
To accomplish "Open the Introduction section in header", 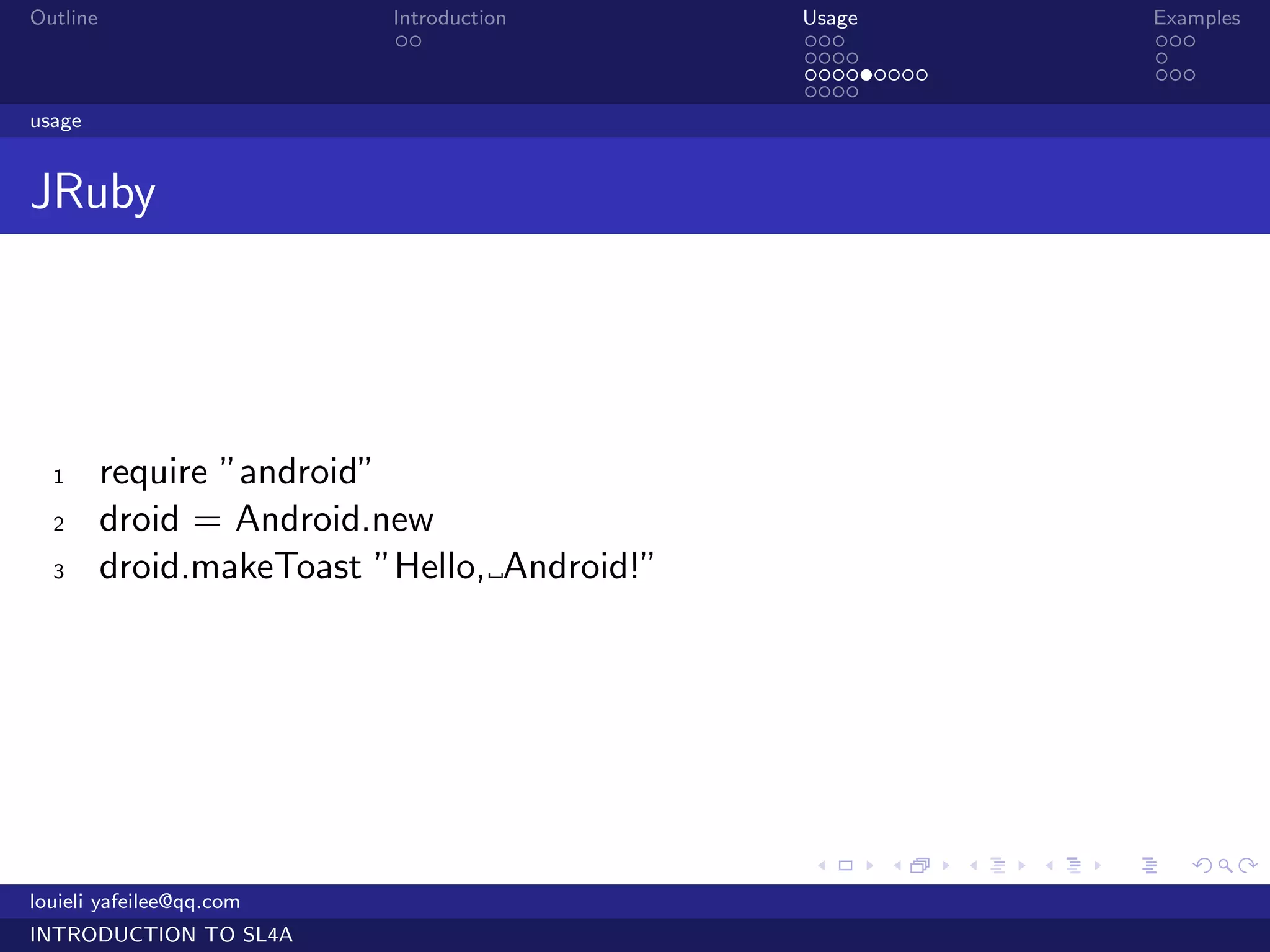I will (450, 18).
